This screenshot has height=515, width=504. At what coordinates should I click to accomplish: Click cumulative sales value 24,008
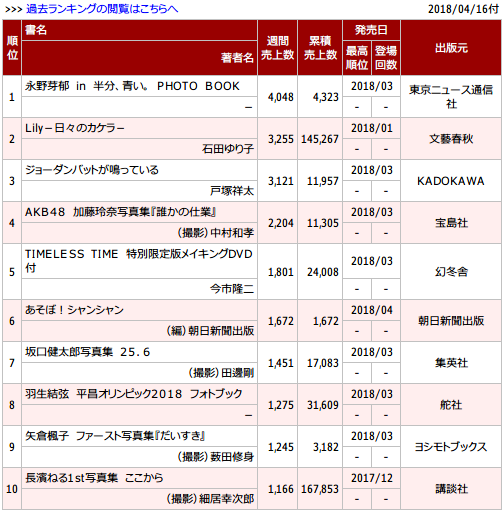pyautogui.click(x=323, y=272)
